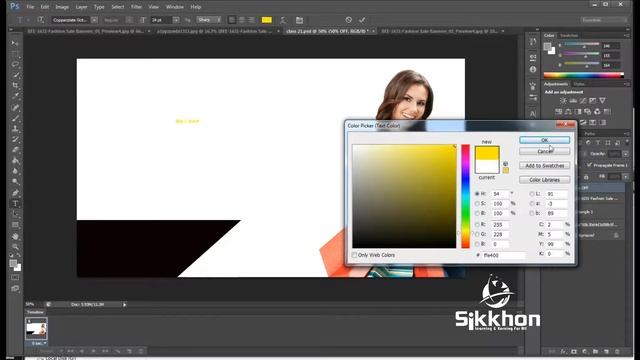The width and height of the screenshot is (640, 360).
Task: Commit the text edit with the checkmark
Action: coord(362,20)
